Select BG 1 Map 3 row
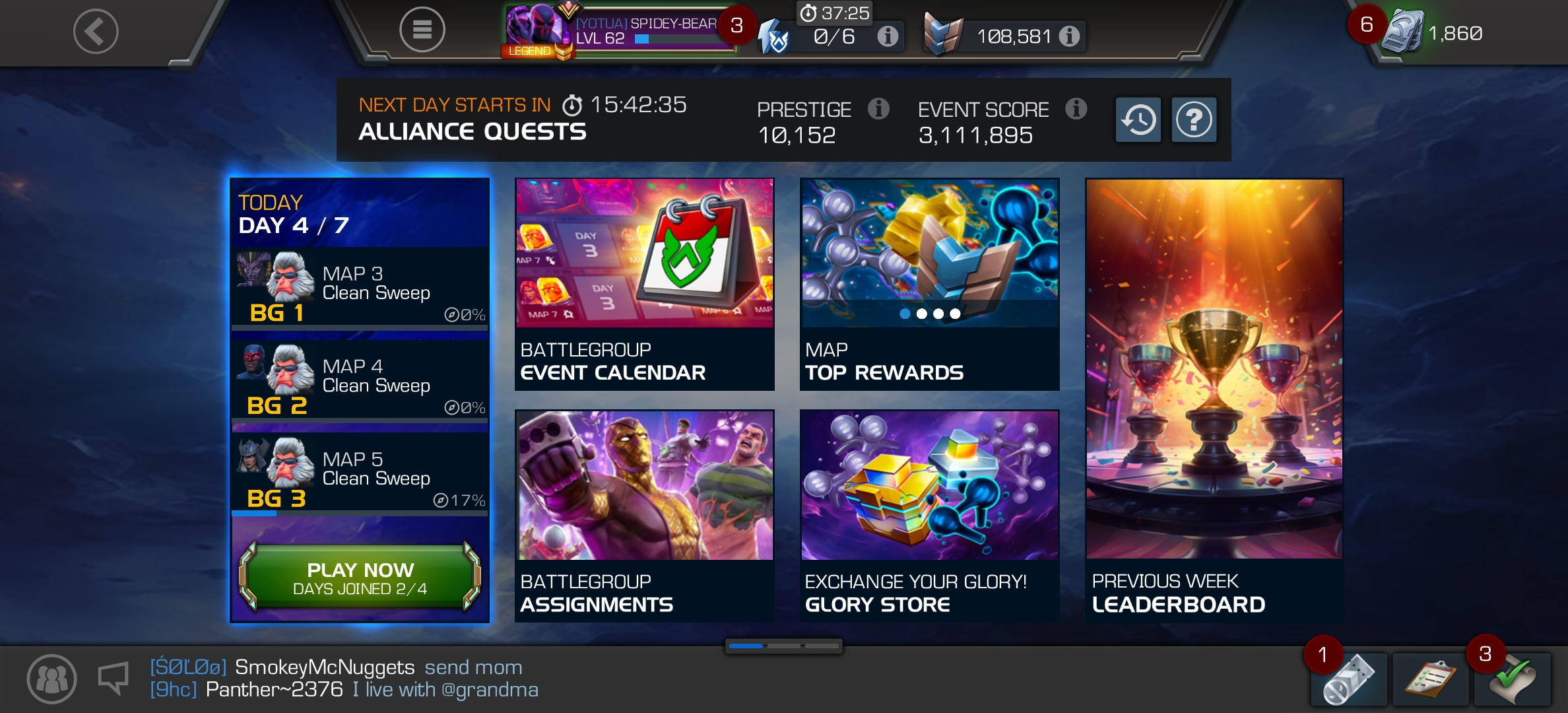1568x713 pixels. click(x=360, y=289)
